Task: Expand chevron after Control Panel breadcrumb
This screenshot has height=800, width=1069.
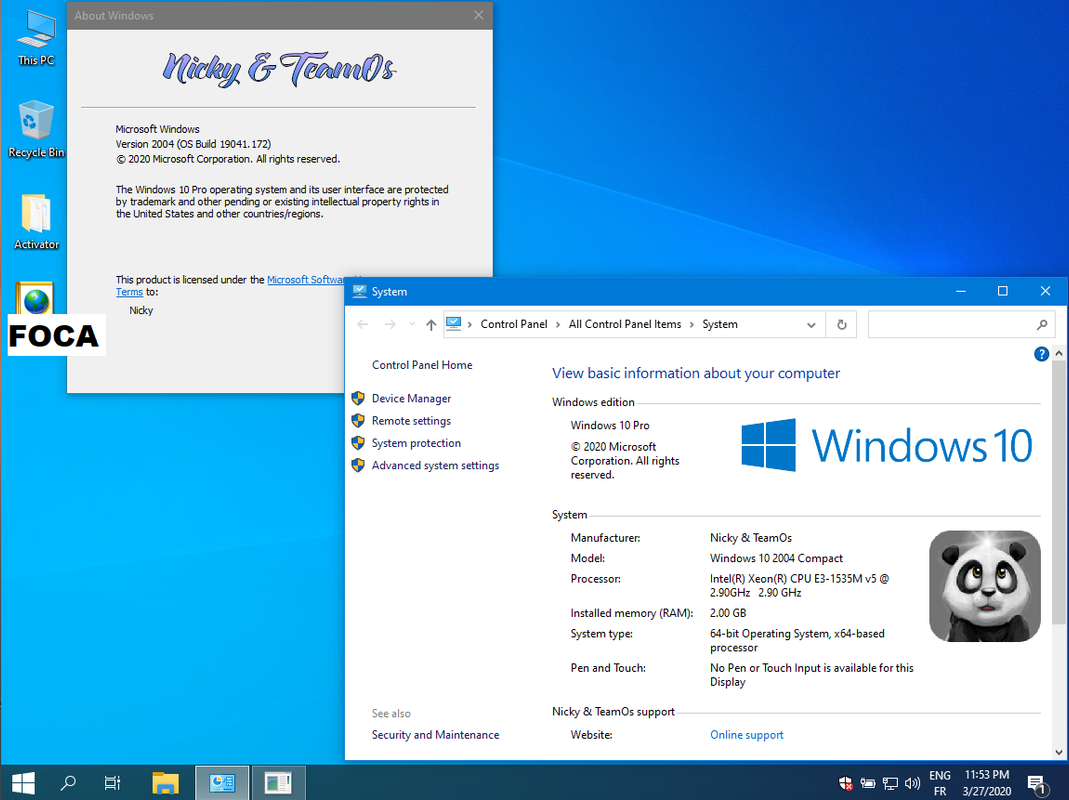Action: click(x=558, y=325)
